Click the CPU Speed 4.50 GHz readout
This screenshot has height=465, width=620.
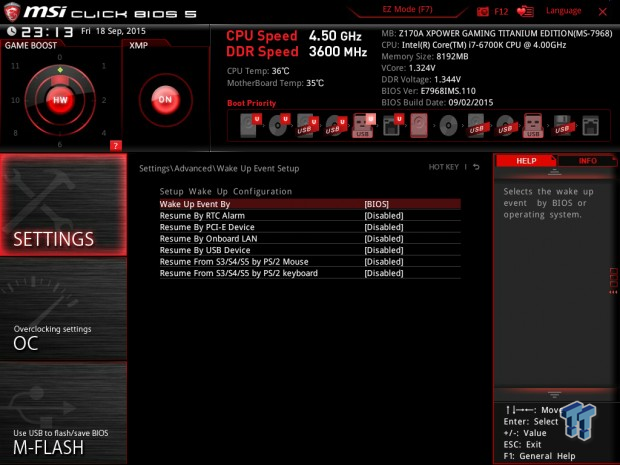point(294,36)
